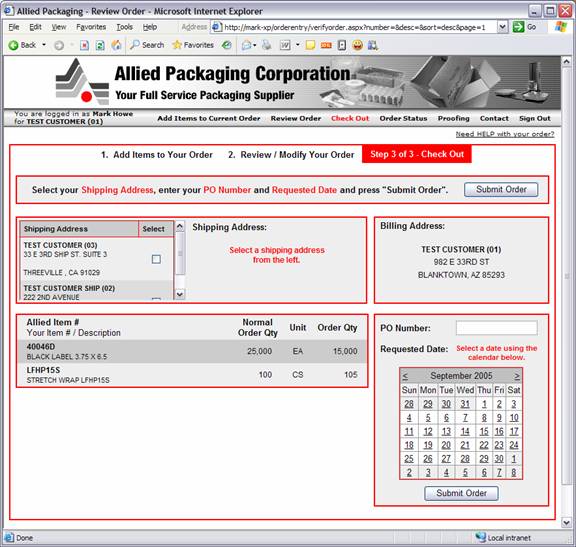Select September 15 in the calendar

tap(484, 431)
